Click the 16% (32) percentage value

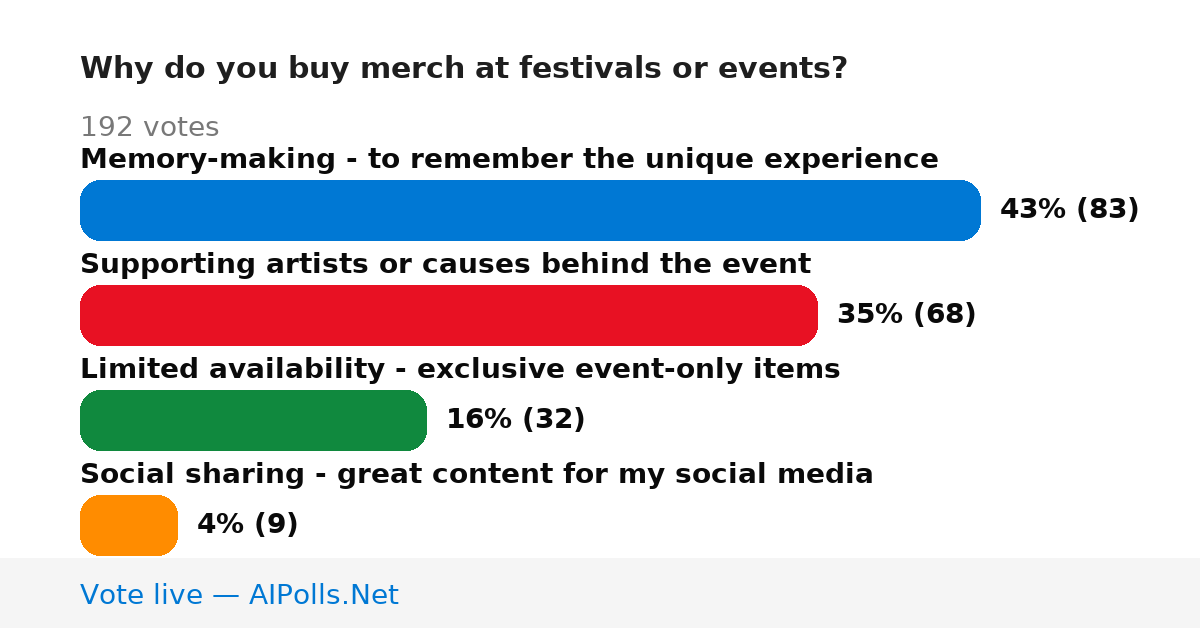515,419
